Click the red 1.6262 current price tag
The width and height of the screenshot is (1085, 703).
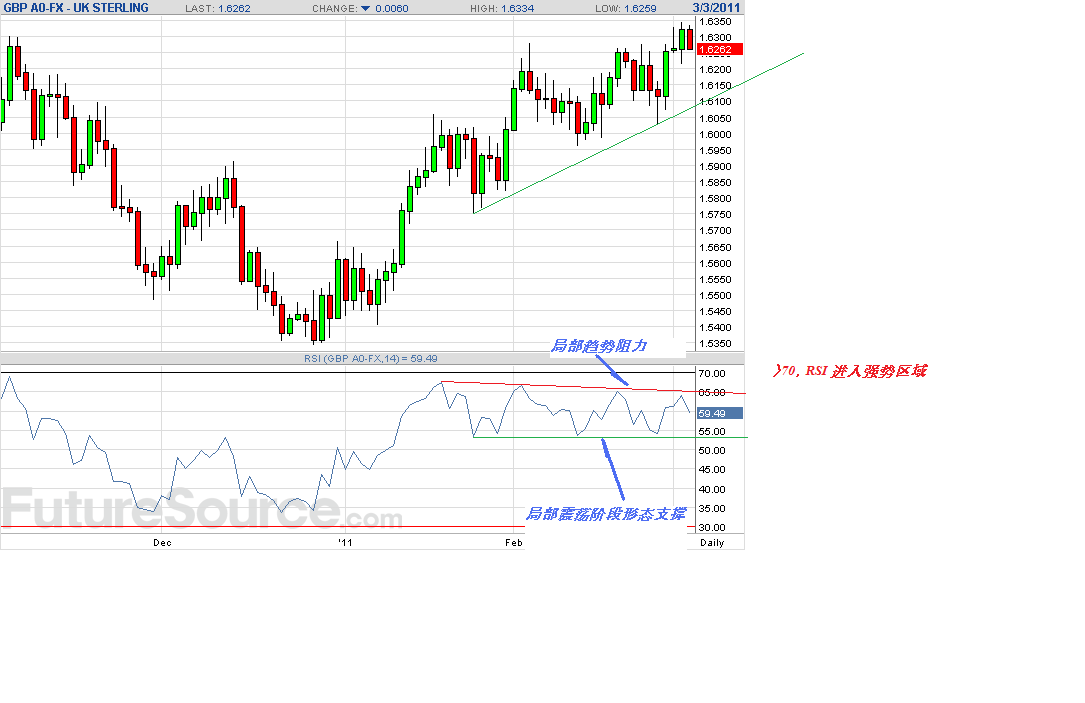click(x=720, y=49)
